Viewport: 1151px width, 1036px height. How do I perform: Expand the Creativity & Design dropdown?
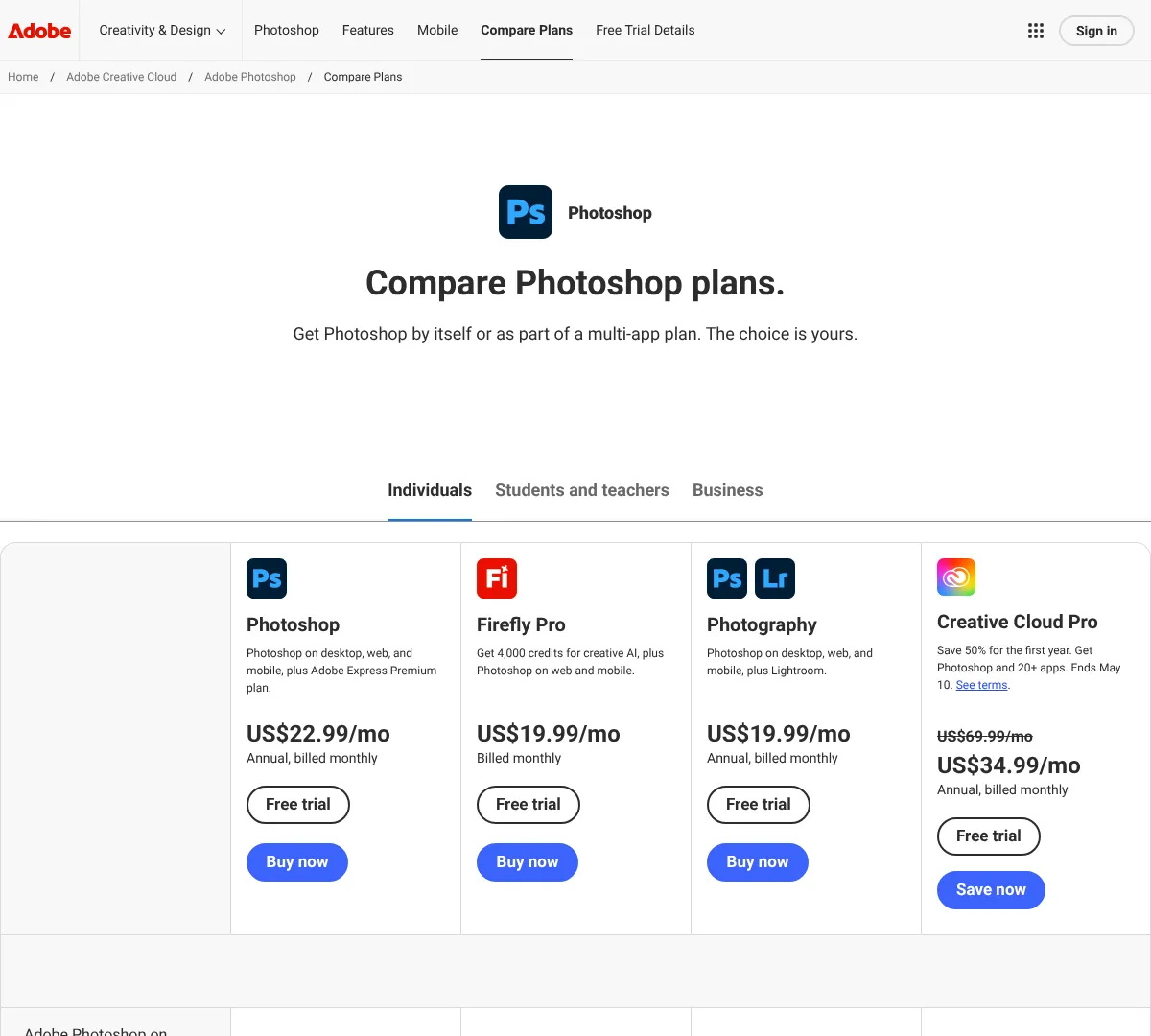[162, 31]
